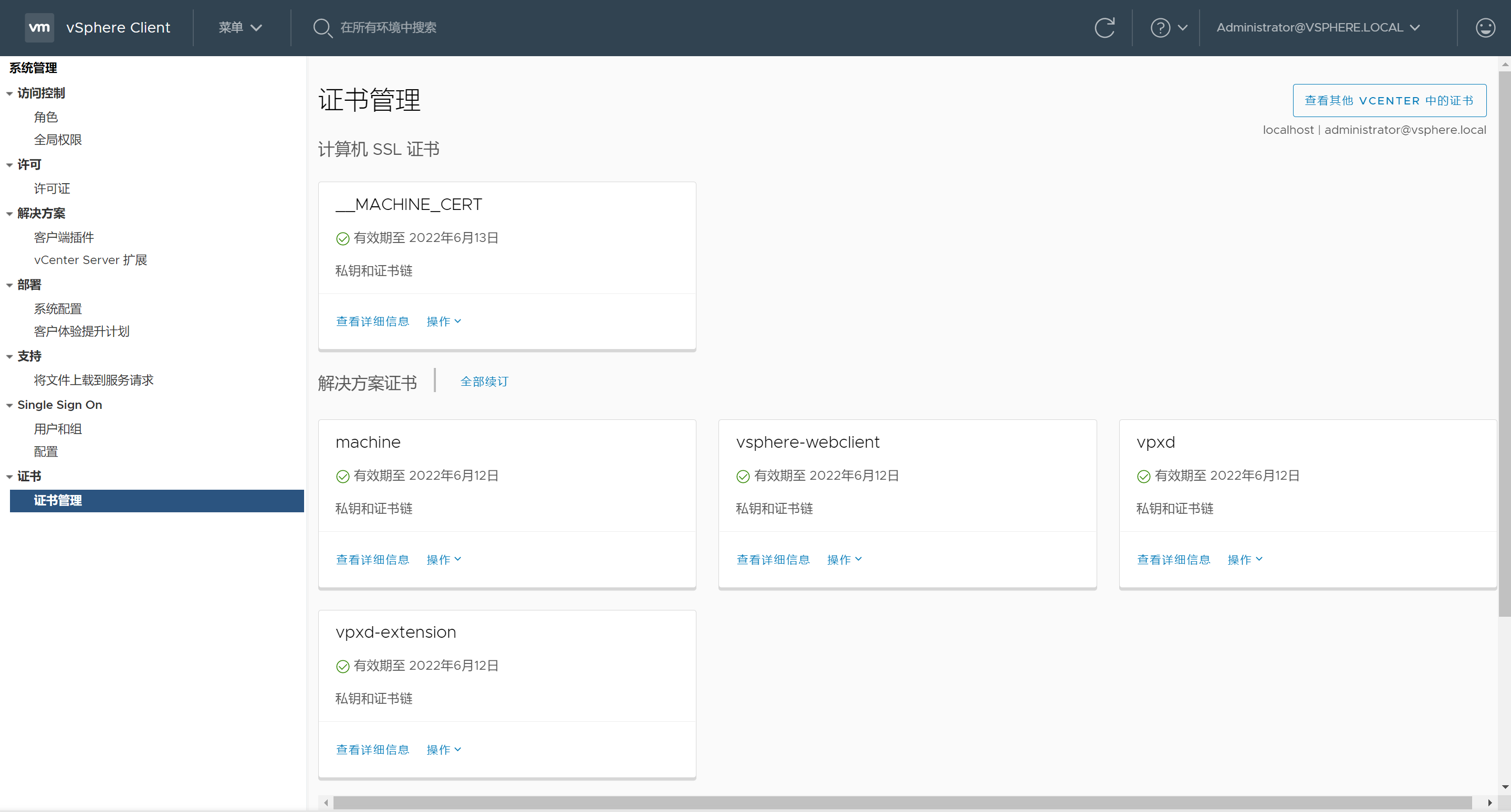Click the valid checkmark icon on __MACHINE_CERT

tap(342, 239)
